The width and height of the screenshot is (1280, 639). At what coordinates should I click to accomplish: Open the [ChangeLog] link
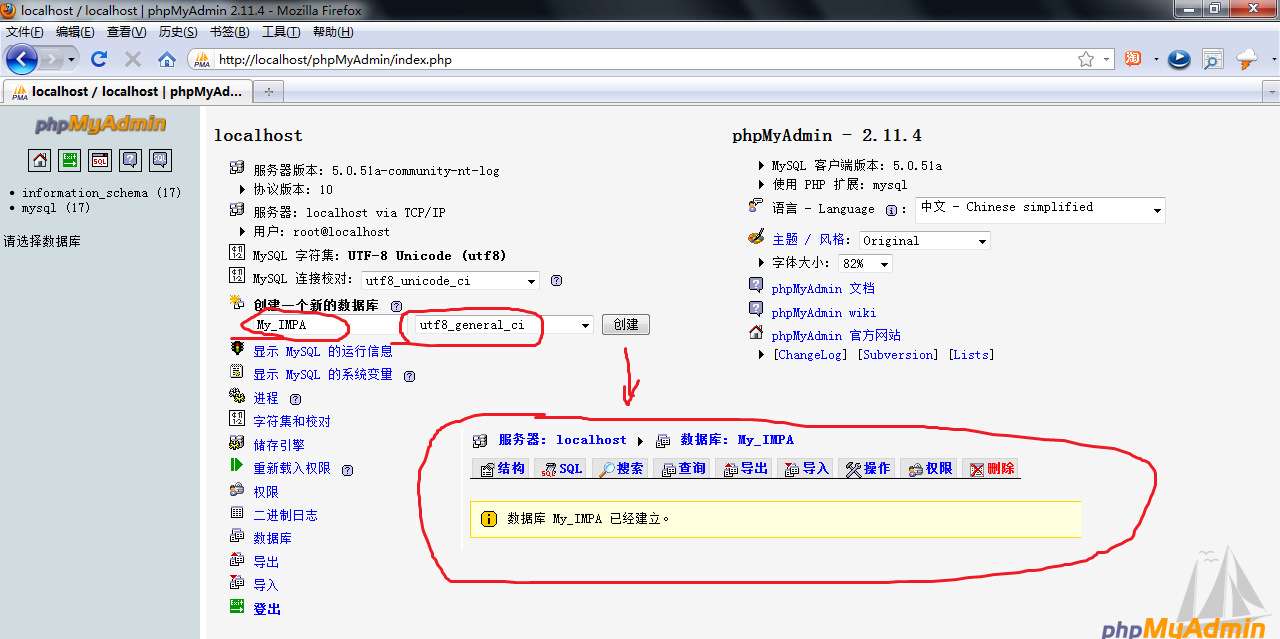tap(812, 355)
